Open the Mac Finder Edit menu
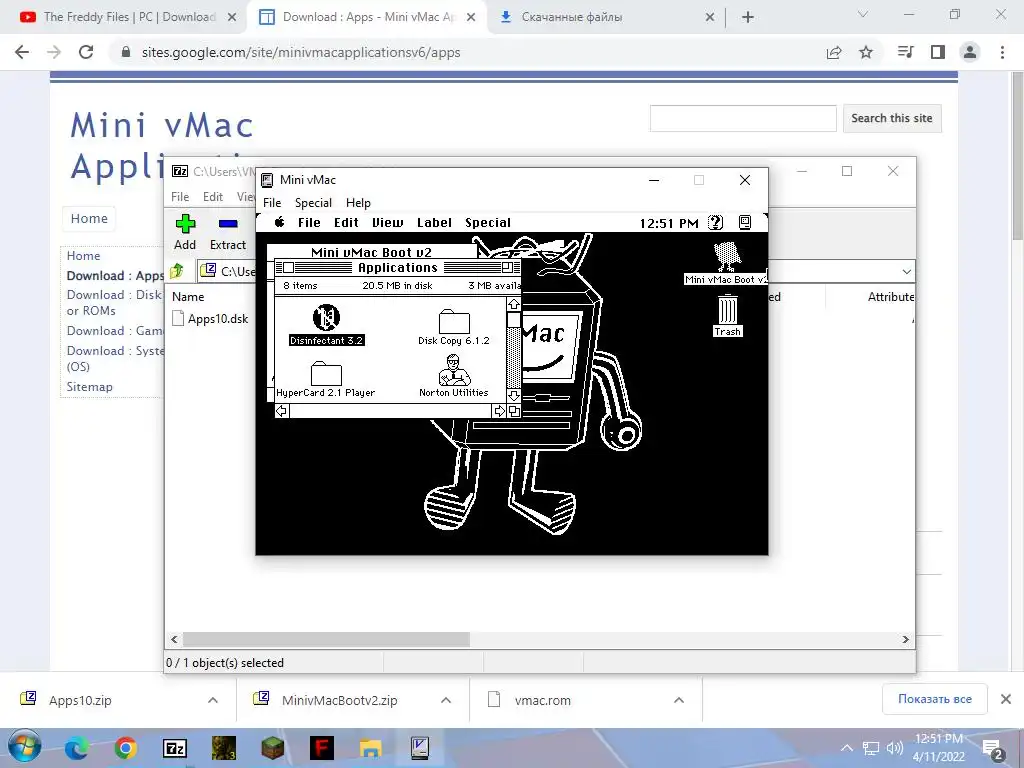 346,223
